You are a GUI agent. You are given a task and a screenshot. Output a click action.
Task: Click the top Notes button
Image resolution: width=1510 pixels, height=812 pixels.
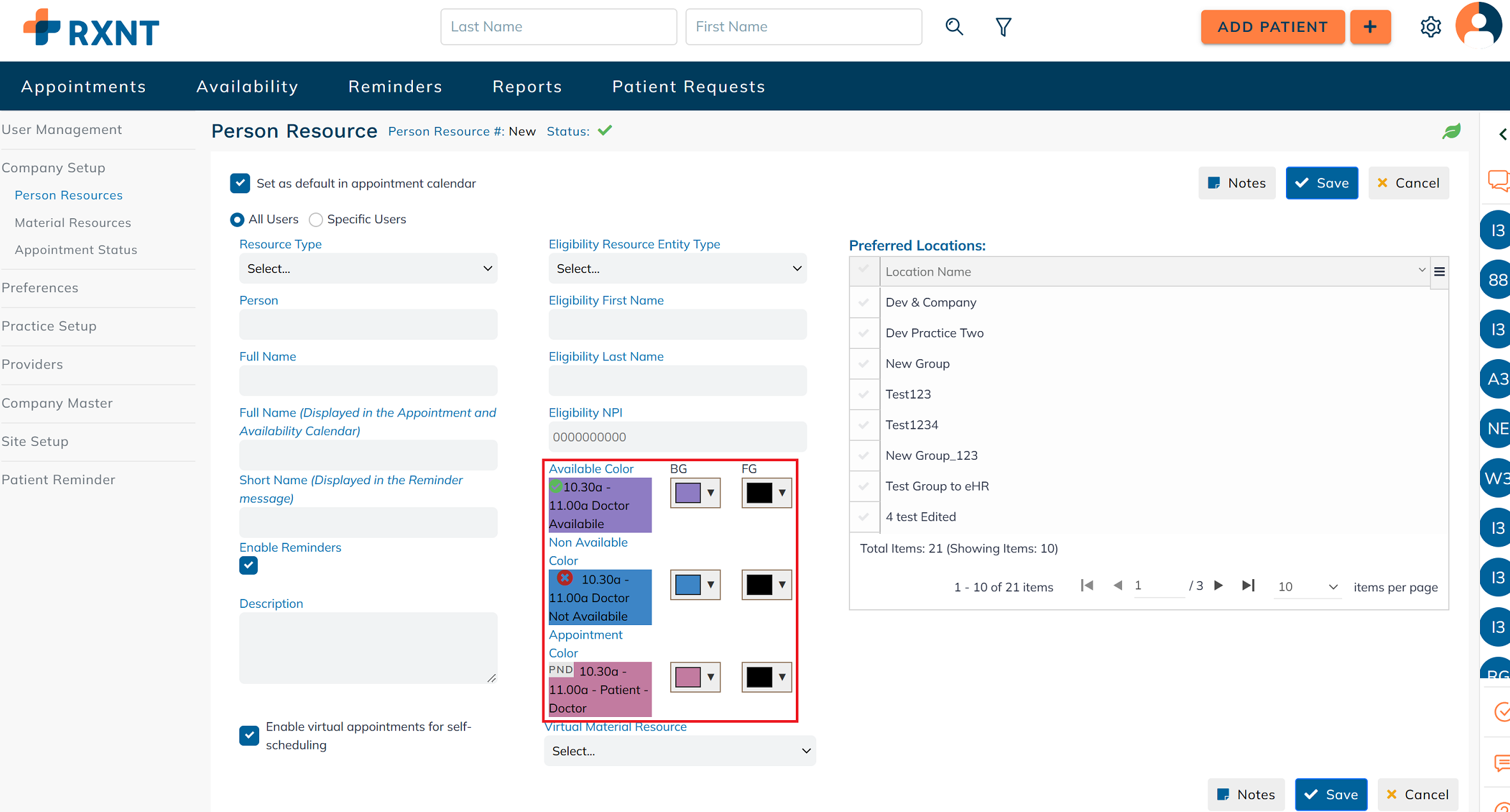1237,183
